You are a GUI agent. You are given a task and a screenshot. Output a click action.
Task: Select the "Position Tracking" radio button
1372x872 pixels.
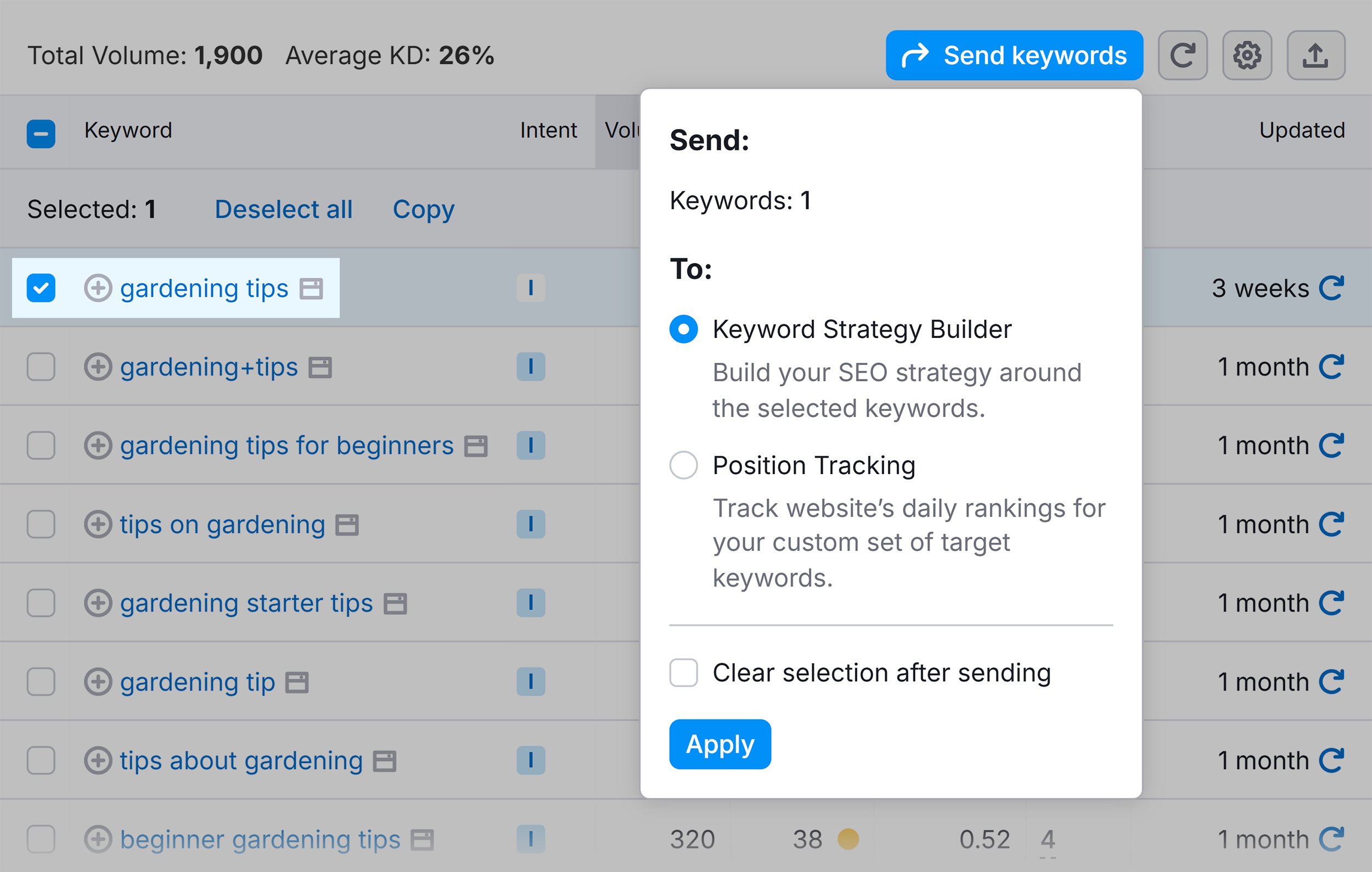[683, 465]
